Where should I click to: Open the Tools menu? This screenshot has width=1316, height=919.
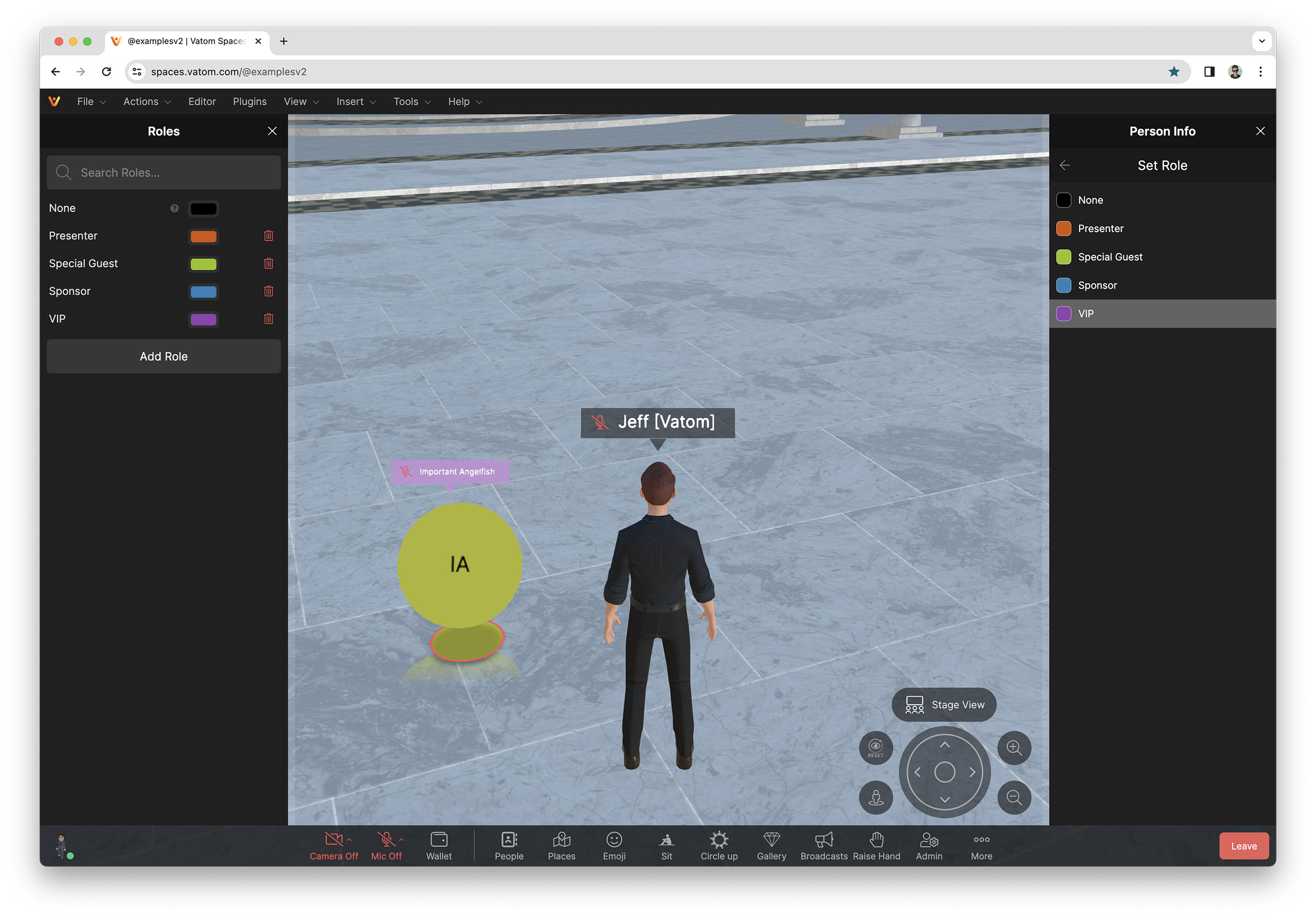(x=412, y=101)
